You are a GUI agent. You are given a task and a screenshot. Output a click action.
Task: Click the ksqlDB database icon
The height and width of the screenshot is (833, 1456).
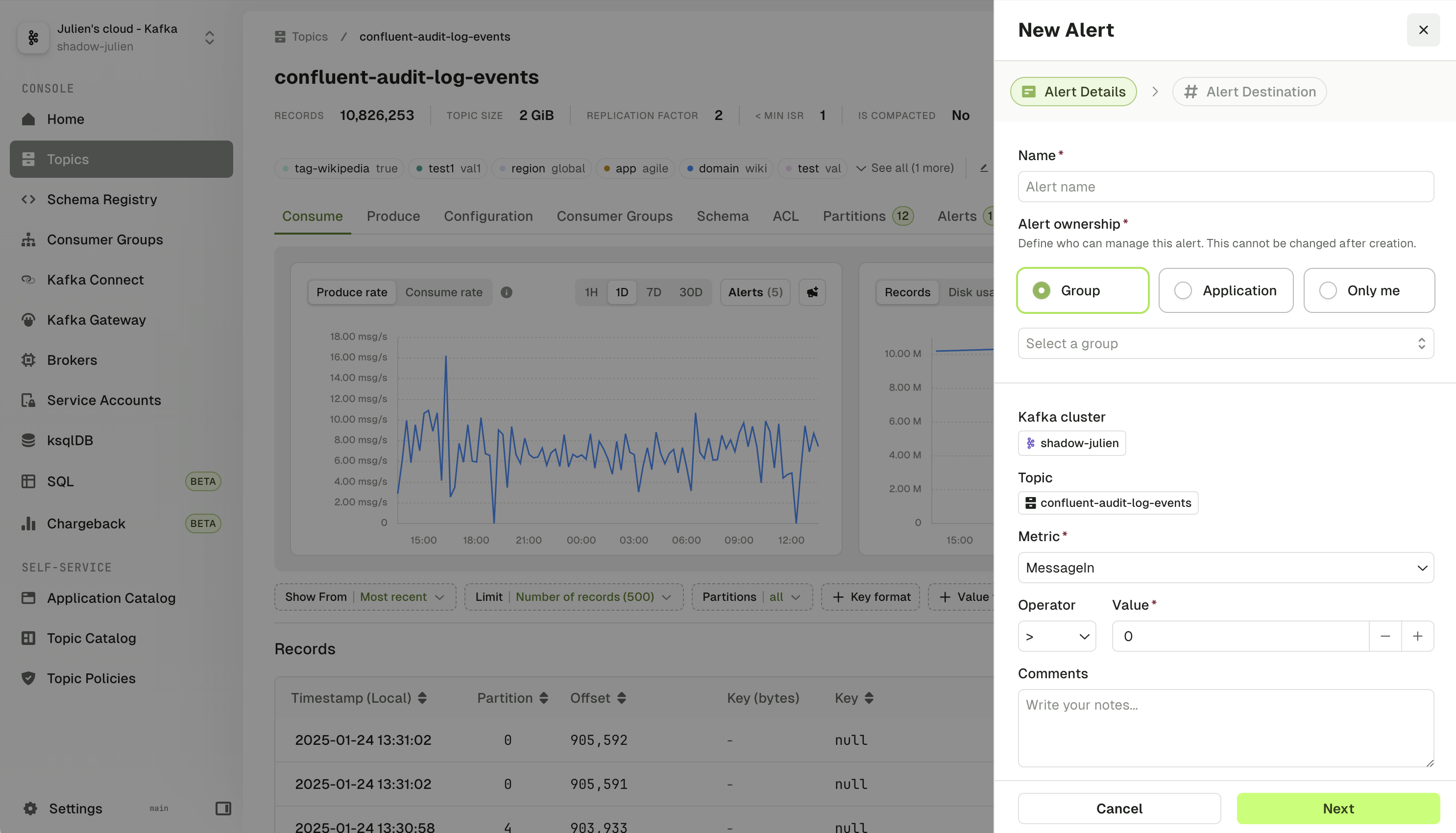coord(28,440)
